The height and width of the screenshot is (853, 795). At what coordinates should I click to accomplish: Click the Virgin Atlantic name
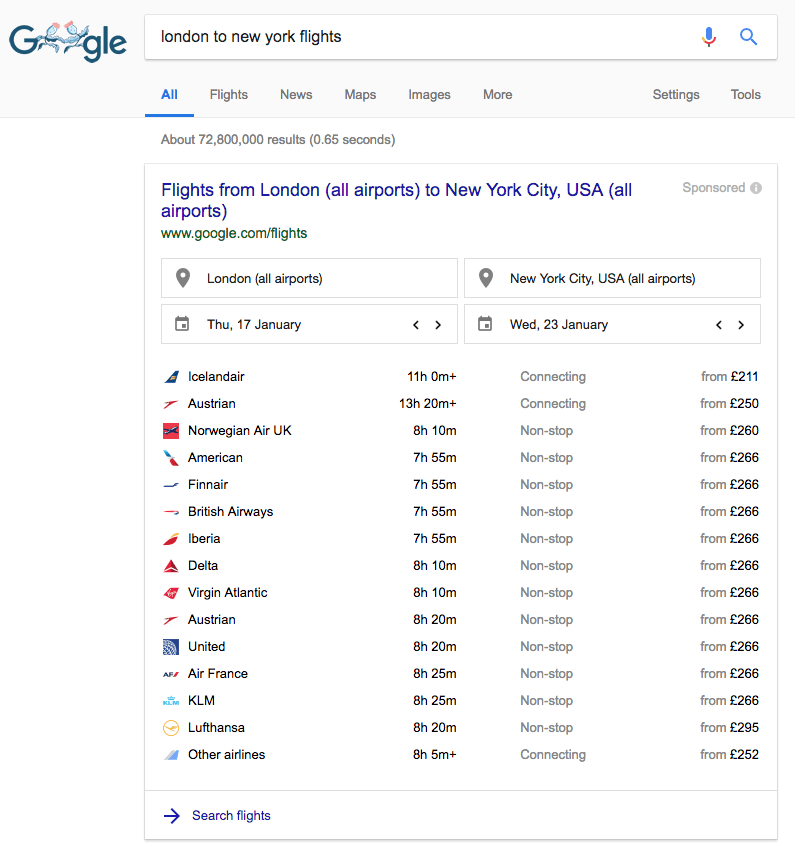click(227, 593)
